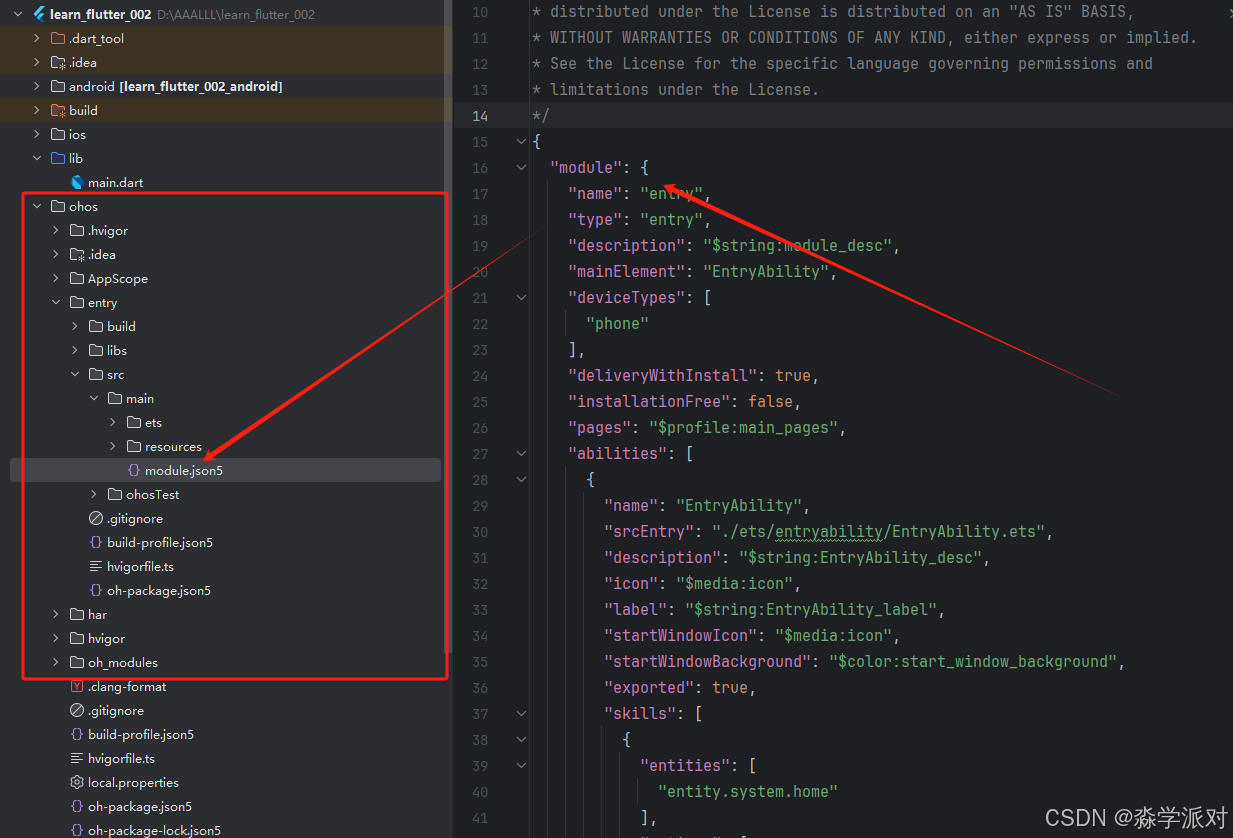Click the "$color:start_window_background" value
This screenshot has height=838, width=1233.
coord(973,662)
